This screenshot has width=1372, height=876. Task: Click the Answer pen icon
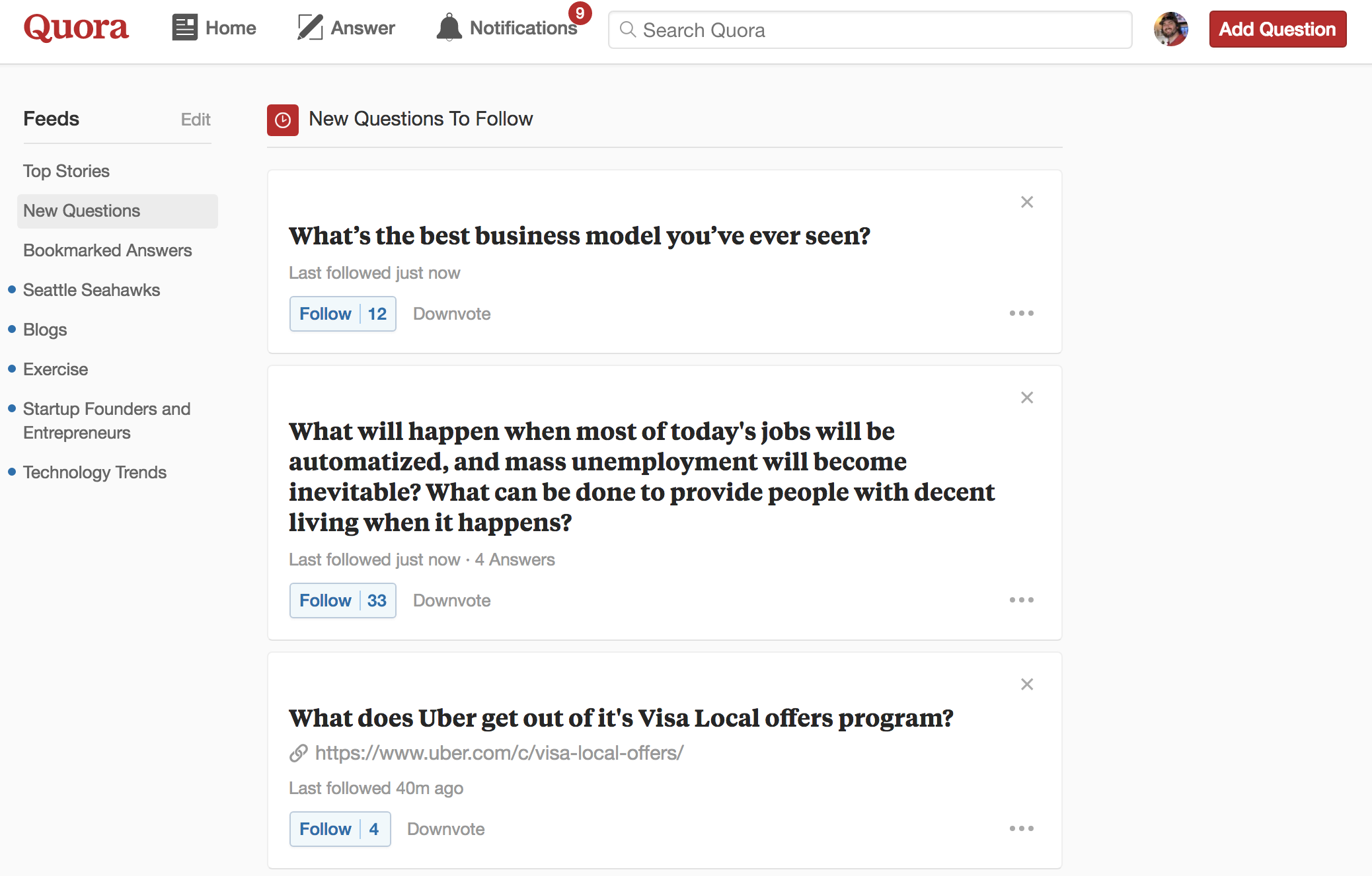(309, 28)
